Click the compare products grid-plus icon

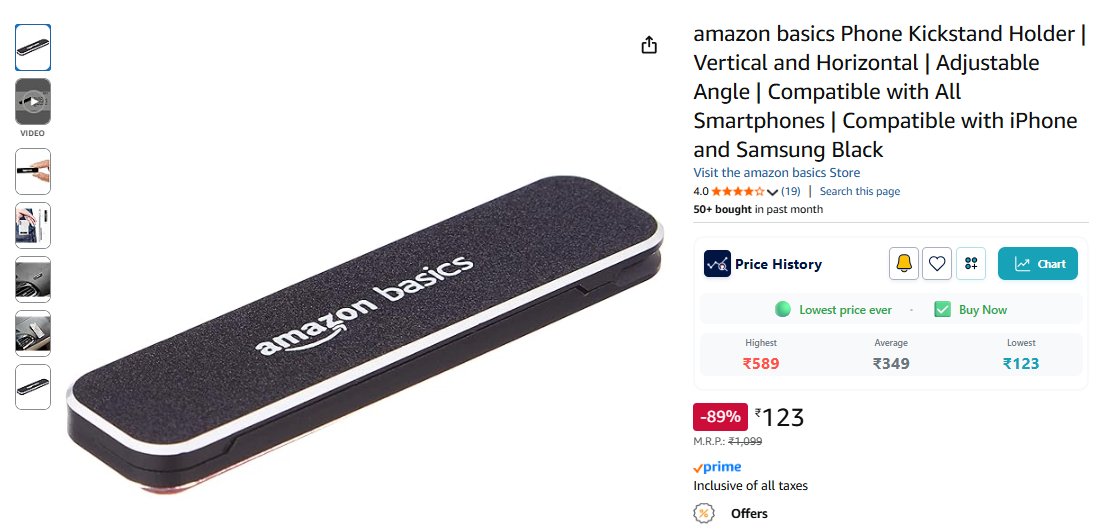tap(970, 263)
